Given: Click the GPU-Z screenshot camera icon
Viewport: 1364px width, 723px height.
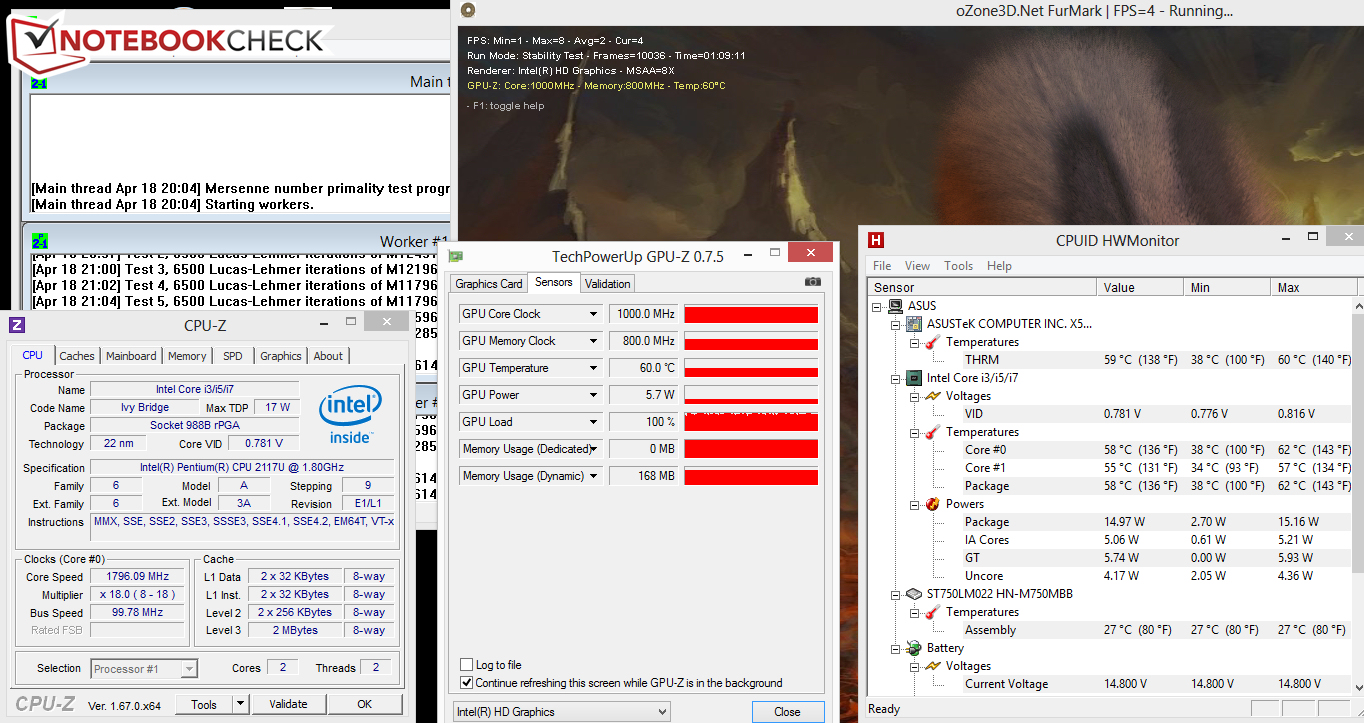Looking at the screenshot, I should pos(813,283).
